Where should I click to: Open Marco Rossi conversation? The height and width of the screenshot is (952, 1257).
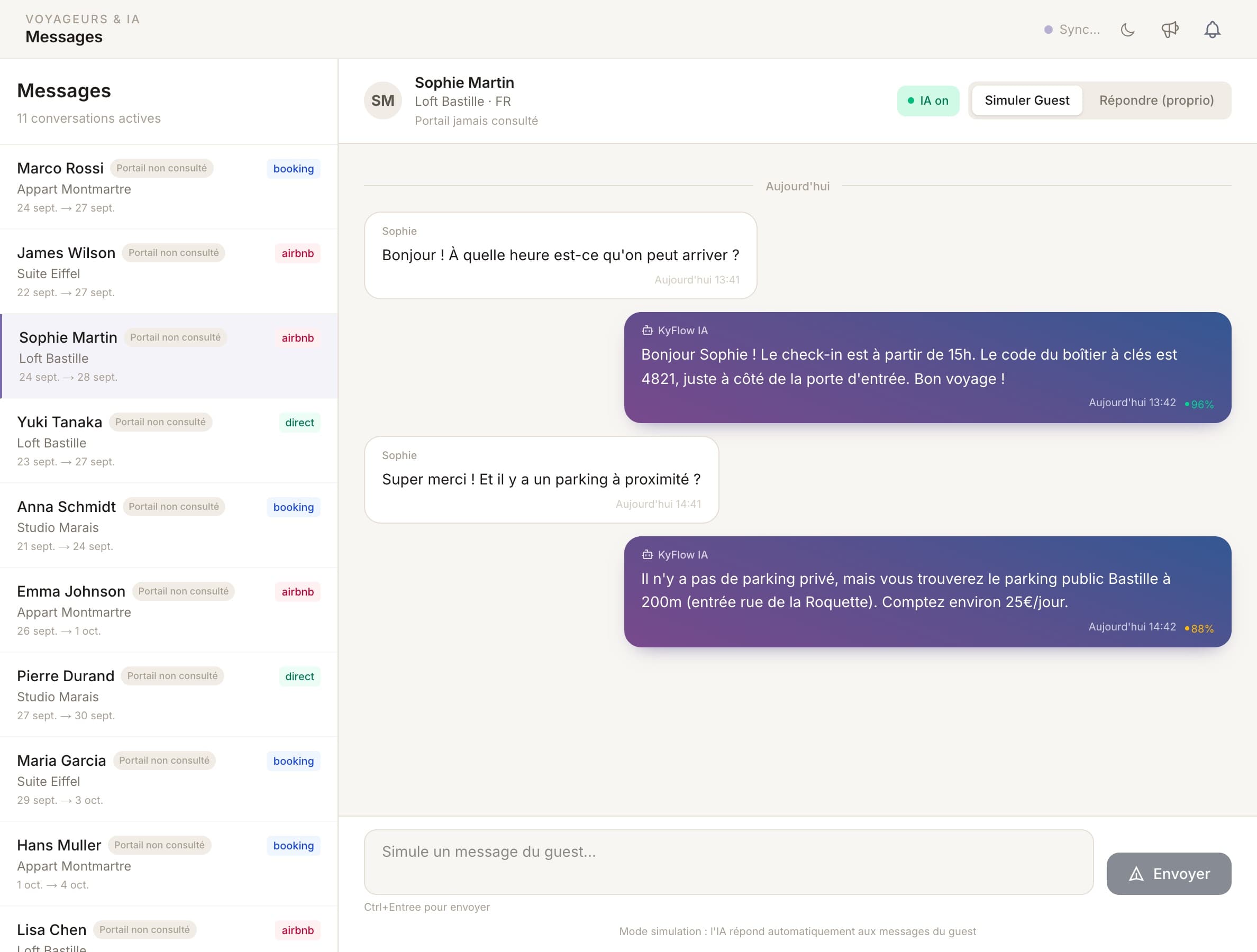click(169, 187)
